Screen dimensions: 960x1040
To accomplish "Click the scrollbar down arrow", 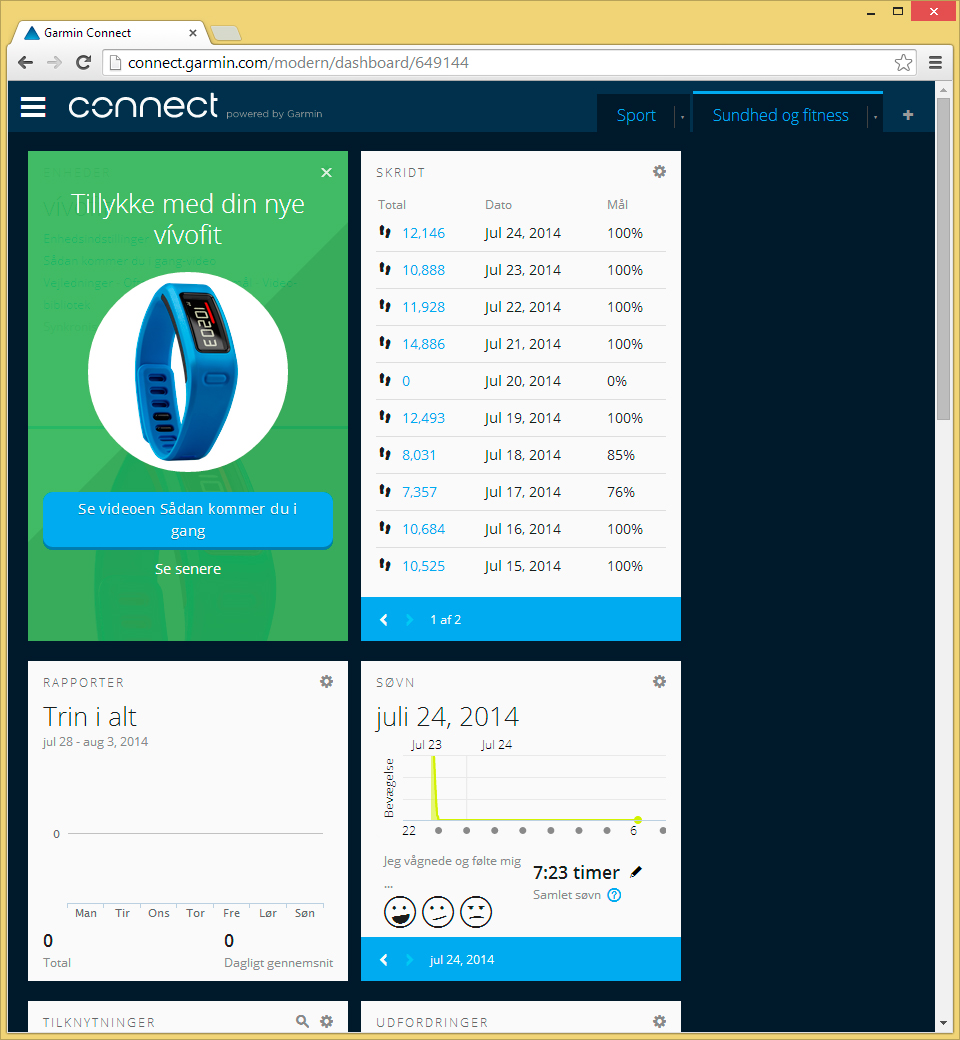I will (x=943, y=1023).
